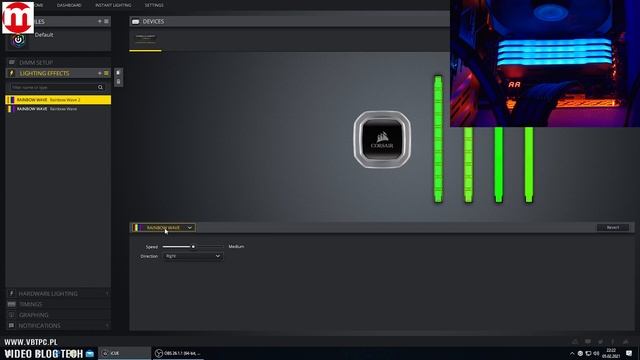Click the search magnifier icon

[x=100, y=87]
